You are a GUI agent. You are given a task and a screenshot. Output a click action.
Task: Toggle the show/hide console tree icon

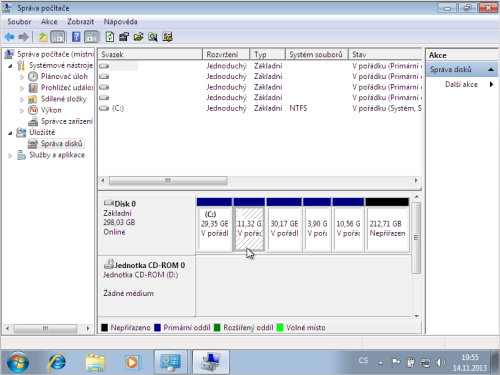pyautogui.click(x=57, y=37)
